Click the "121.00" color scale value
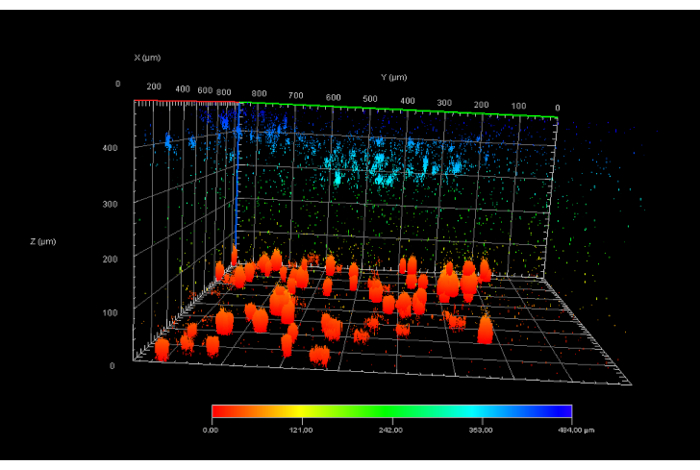The height and width of the screenshot is (470, 700). tap(301, 430)
